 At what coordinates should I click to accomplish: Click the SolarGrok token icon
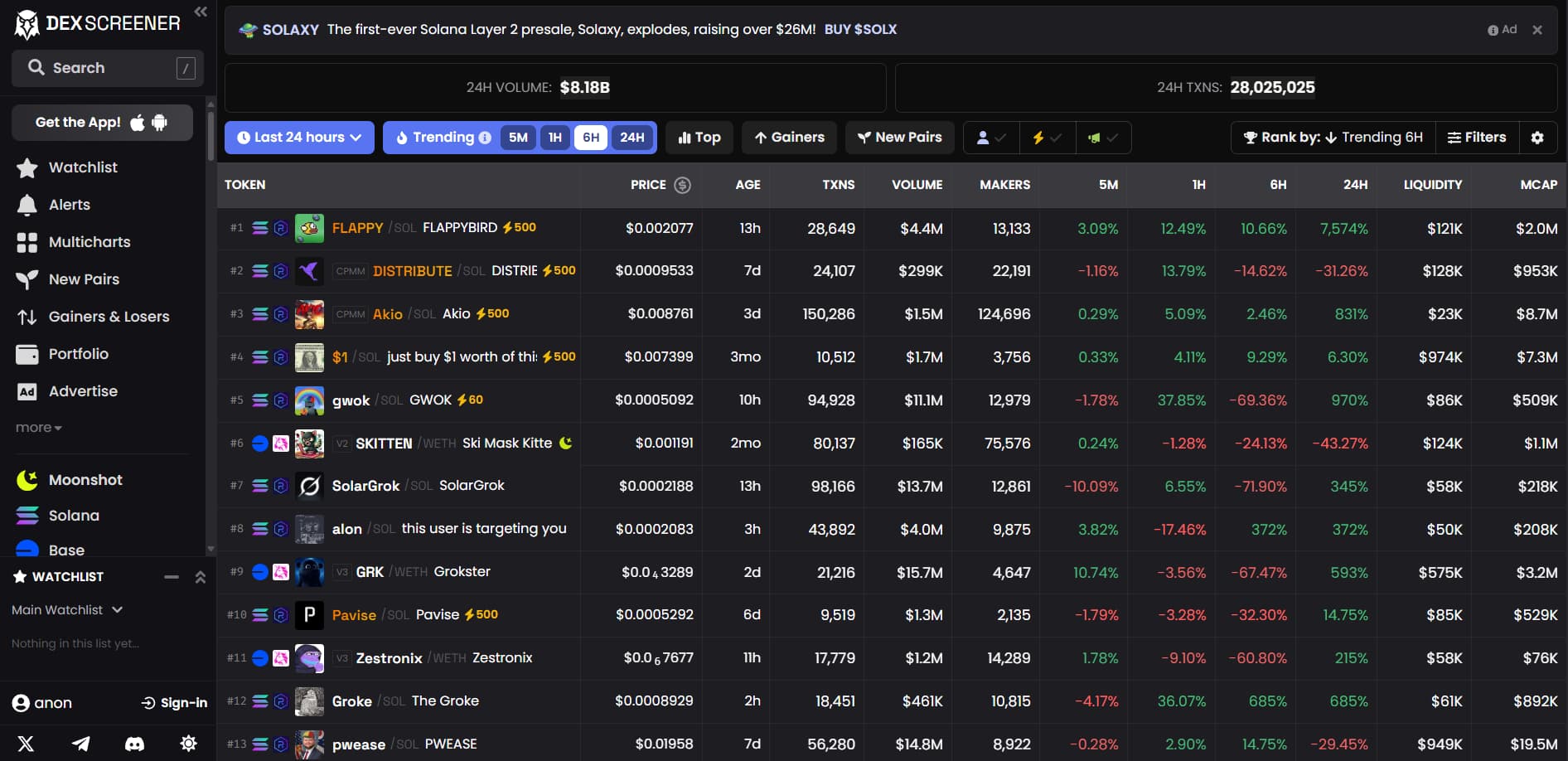[309, 486]
